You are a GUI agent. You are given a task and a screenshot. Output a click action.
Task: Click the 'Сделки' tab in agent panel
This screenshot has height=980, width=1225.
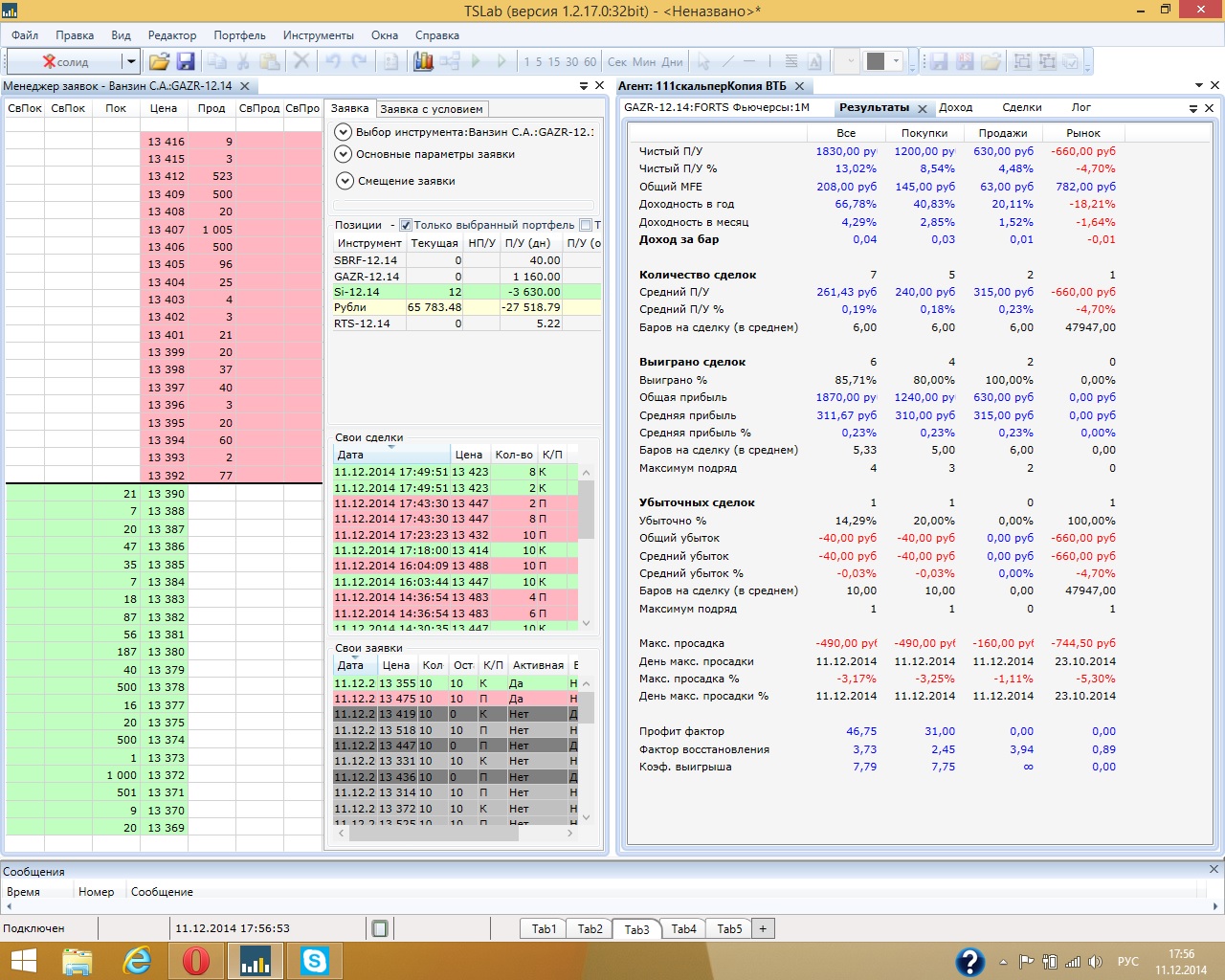(1021, 107)
